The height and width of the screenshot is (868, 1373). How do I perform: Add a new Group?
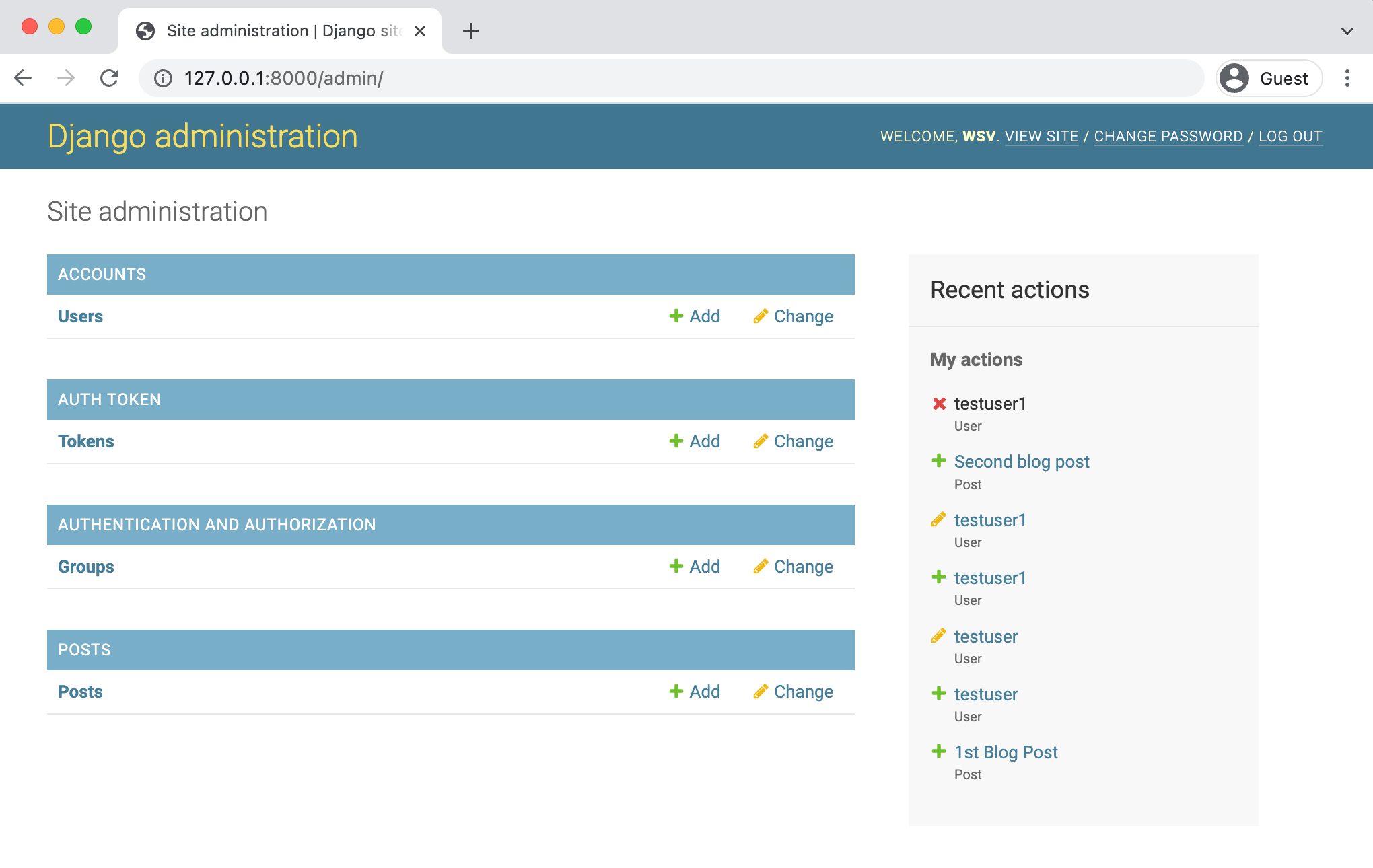coord(695,567)
